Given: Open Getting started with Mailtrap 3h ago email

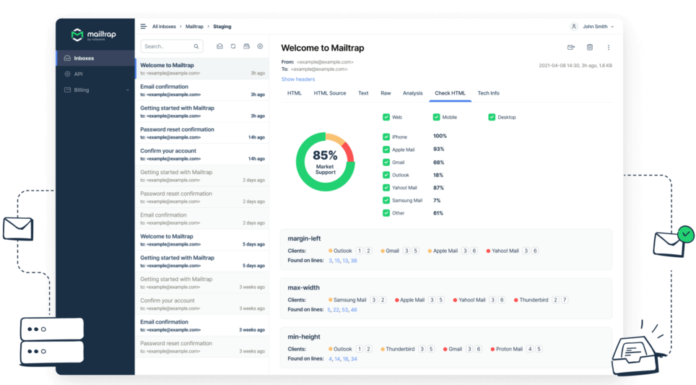Looking at the screenshot, I should (x=202, y=111).
